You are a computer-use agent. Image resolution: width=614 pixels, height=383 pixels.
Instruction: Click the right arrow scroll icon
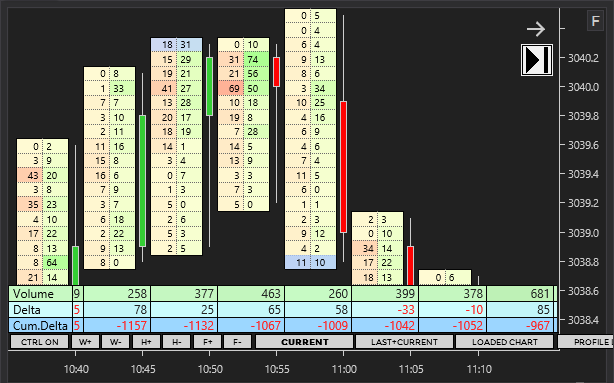pos(536,29)
